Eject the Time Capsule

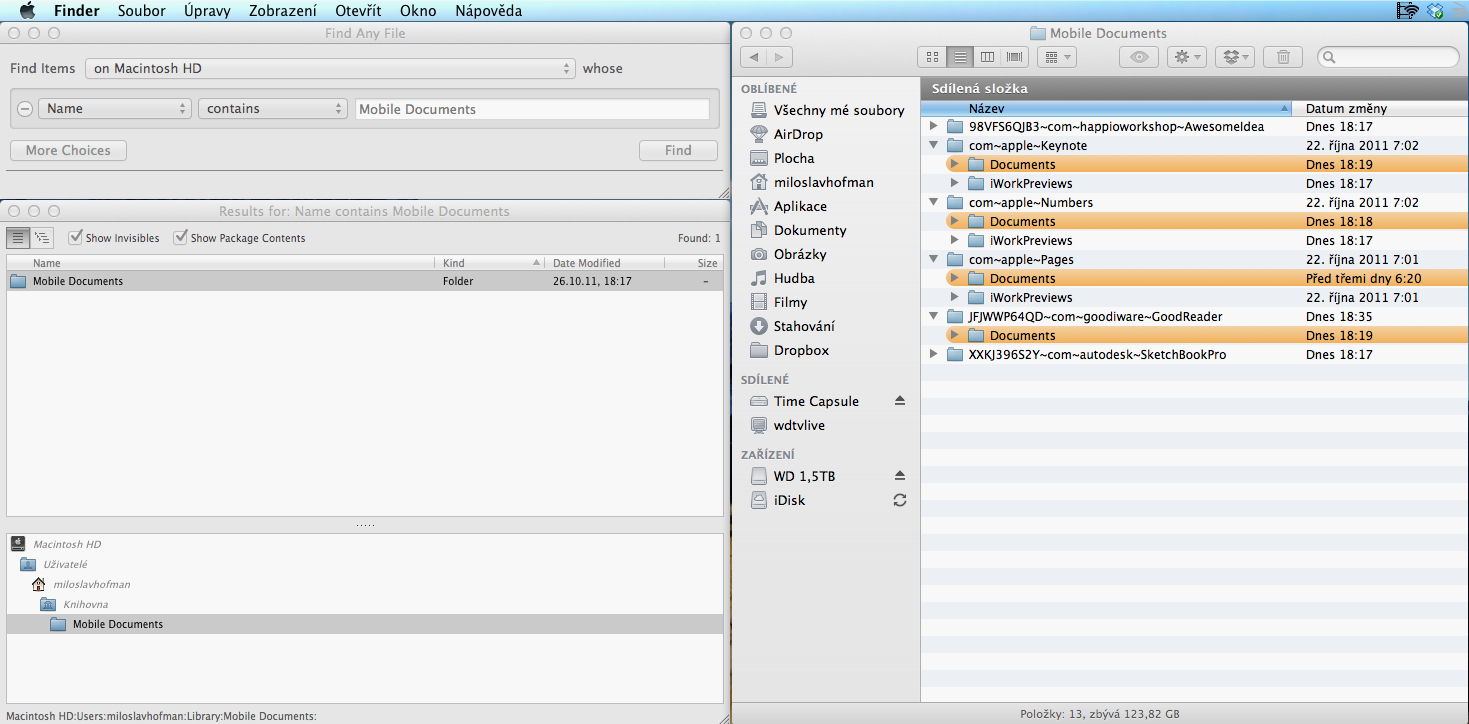point(899,401)
